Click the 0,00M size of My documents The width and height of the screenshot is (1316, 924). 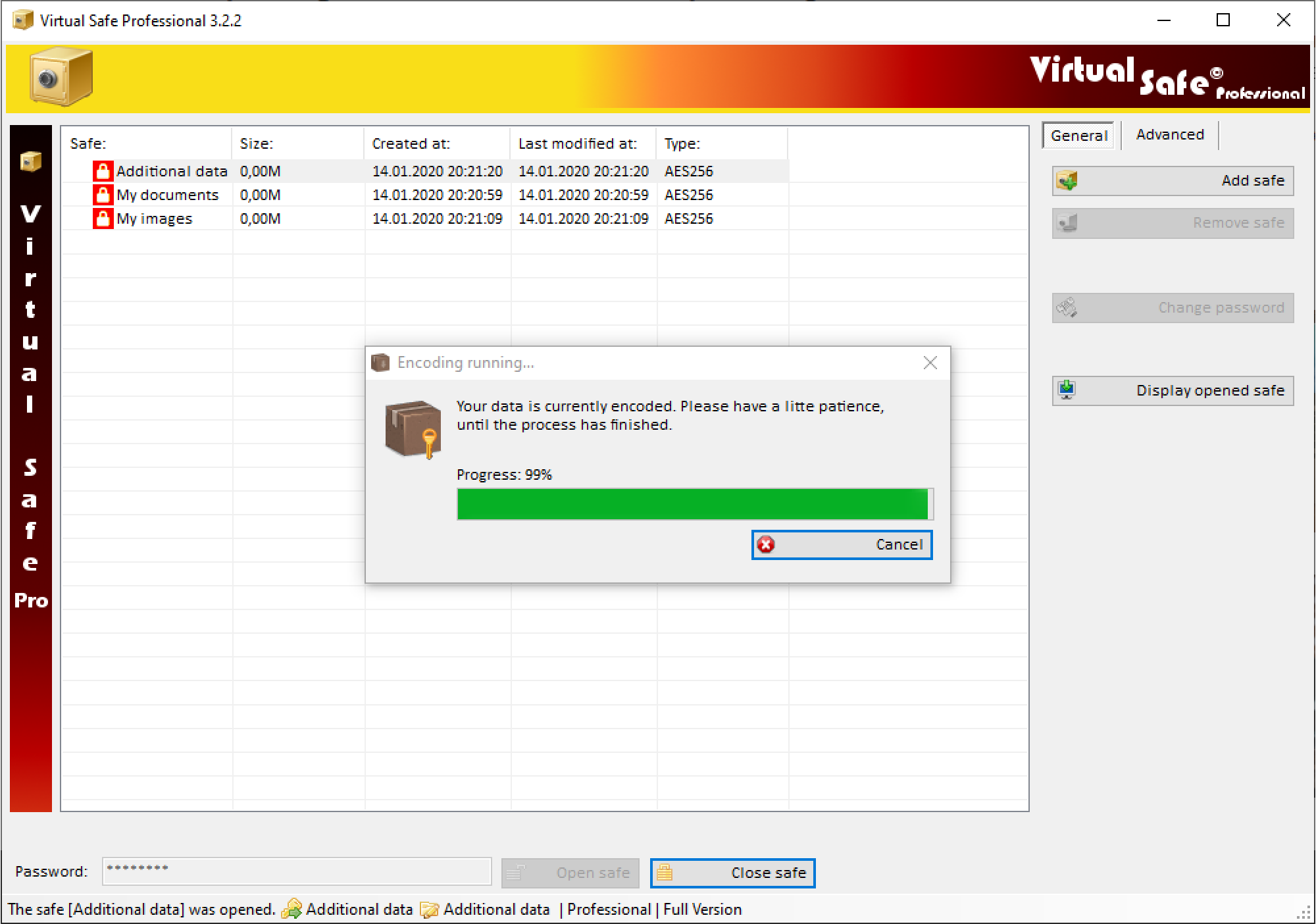260,195
